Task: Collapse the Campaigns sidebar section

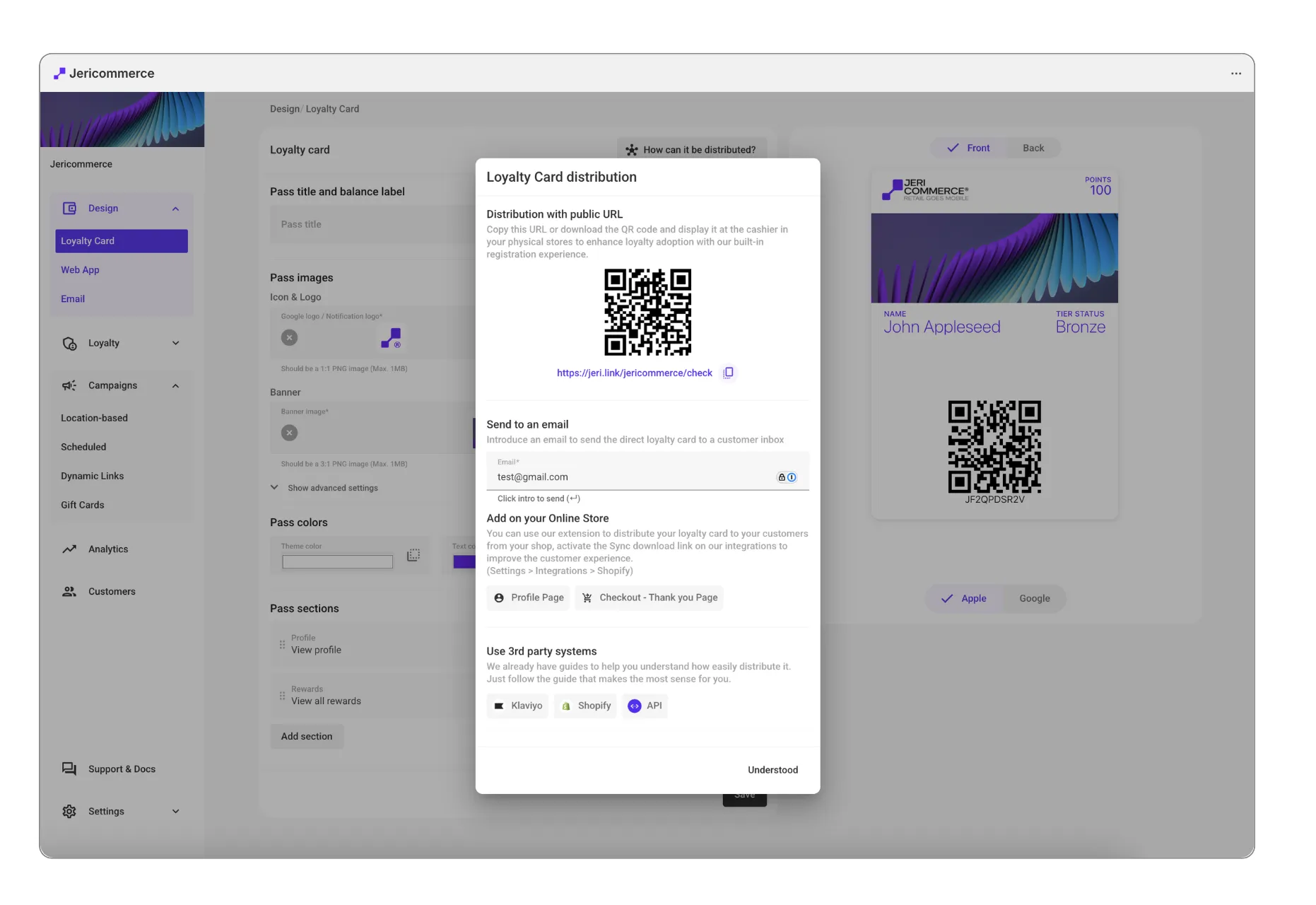Action: point(175,386)
